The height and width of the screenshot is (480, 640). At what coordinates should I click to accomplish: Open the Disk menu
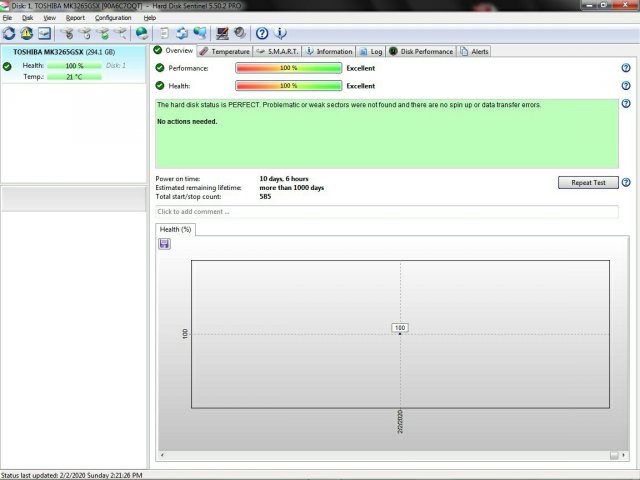coord(27,18)
